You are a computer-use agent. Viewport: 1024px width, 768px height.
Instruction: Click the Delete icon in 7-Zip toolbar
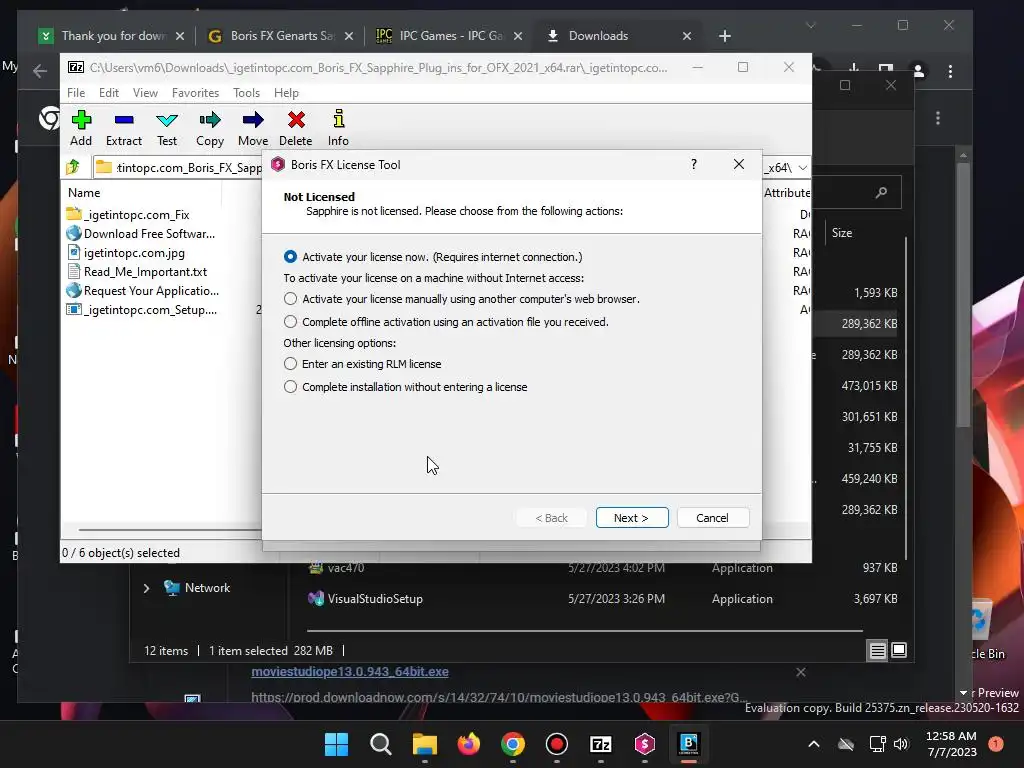[x=296, y=120]
